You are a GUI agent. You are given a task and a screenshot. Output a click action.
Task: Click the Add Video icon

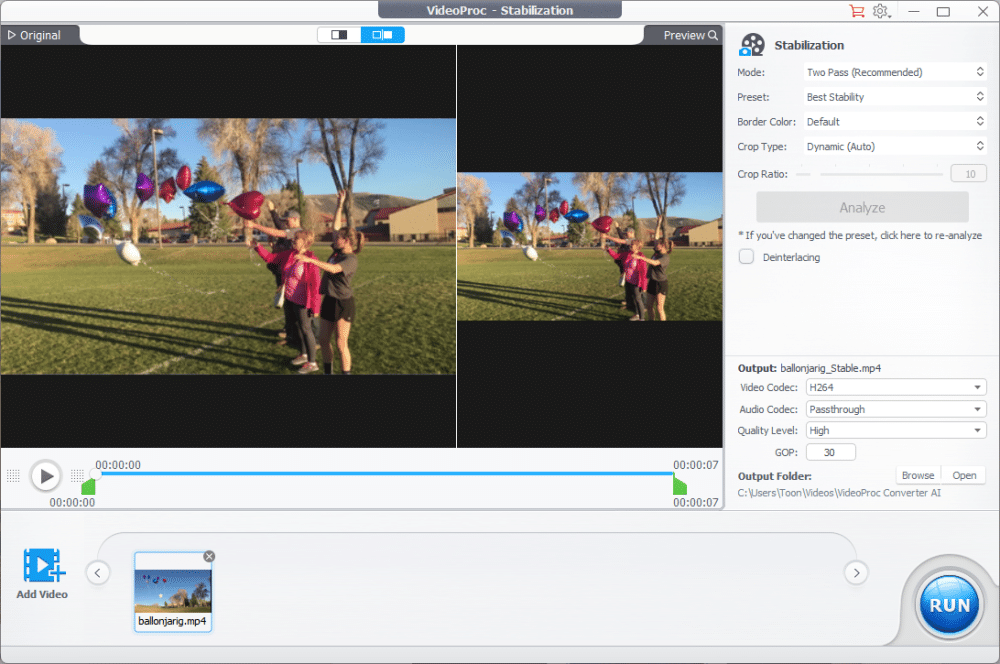coord(44,565)
